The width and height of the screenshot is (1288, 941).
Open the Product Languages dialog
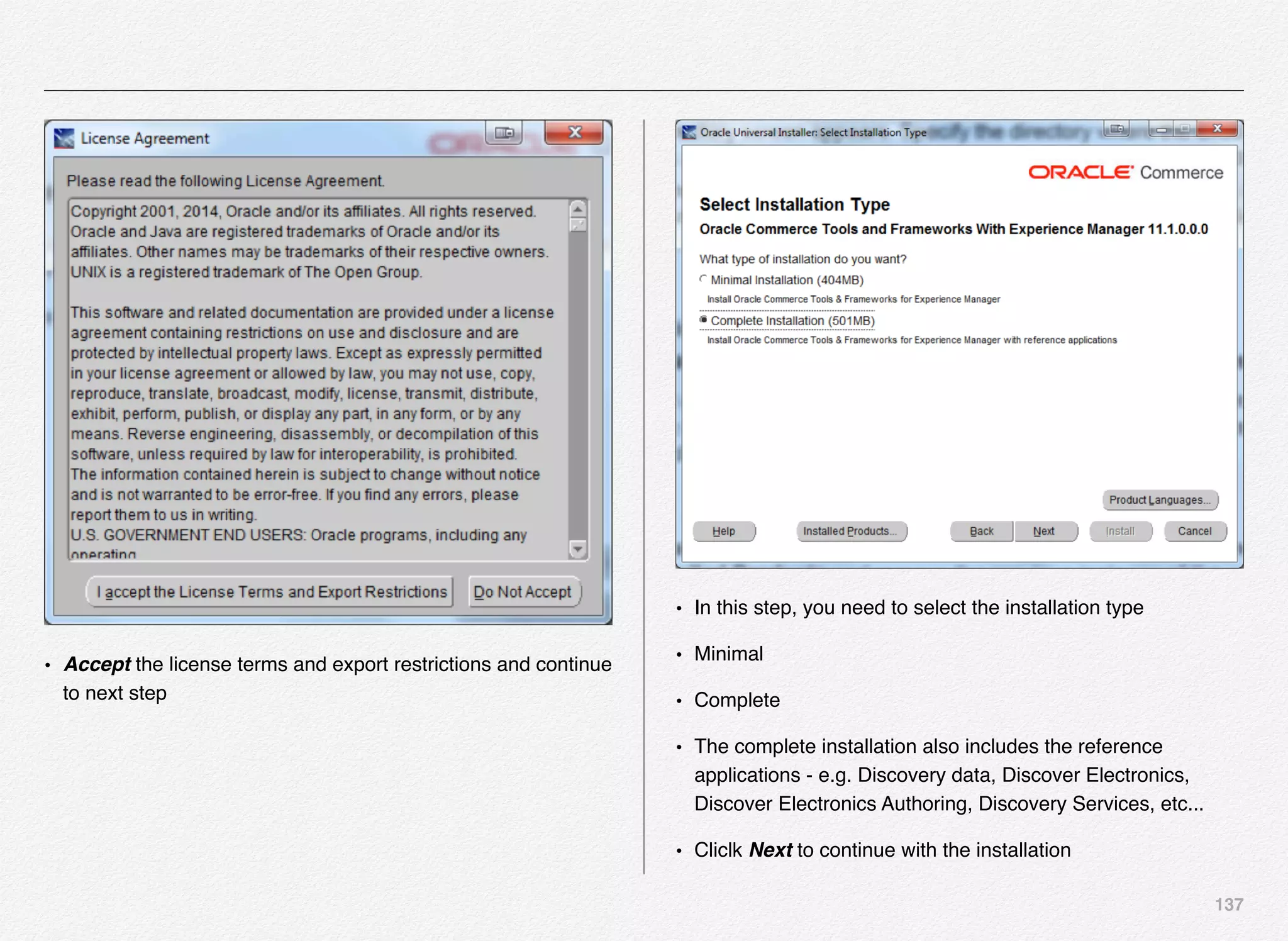(x=1160, y=500)
